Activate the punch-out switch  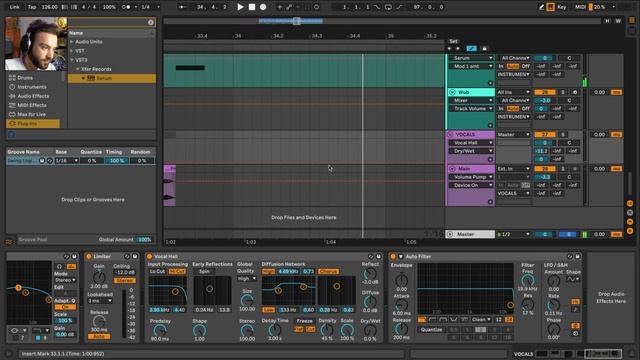[399, 7]
